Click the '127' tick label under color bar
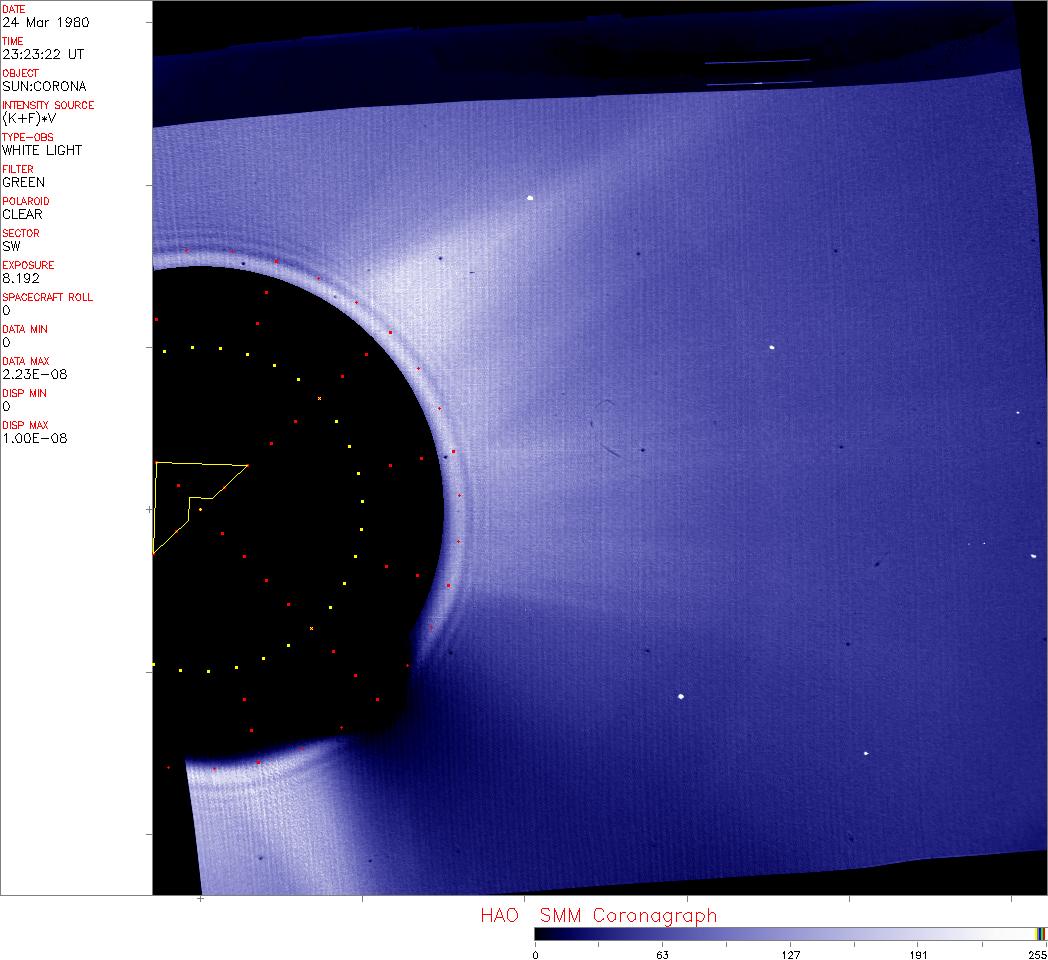This screenshot has height=960, width=1048. (x=790, y=954)
